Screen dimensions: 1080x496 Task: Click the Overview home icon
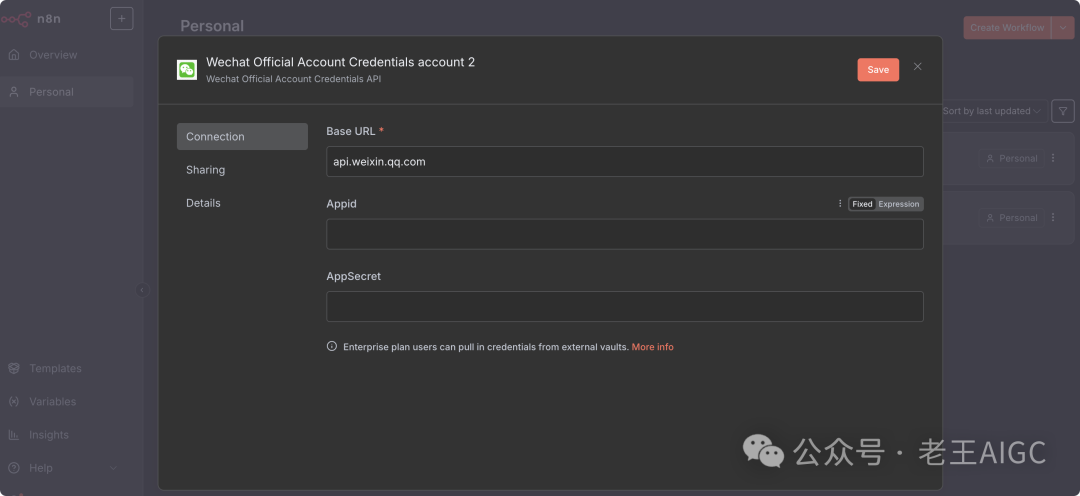click(14, 55)
